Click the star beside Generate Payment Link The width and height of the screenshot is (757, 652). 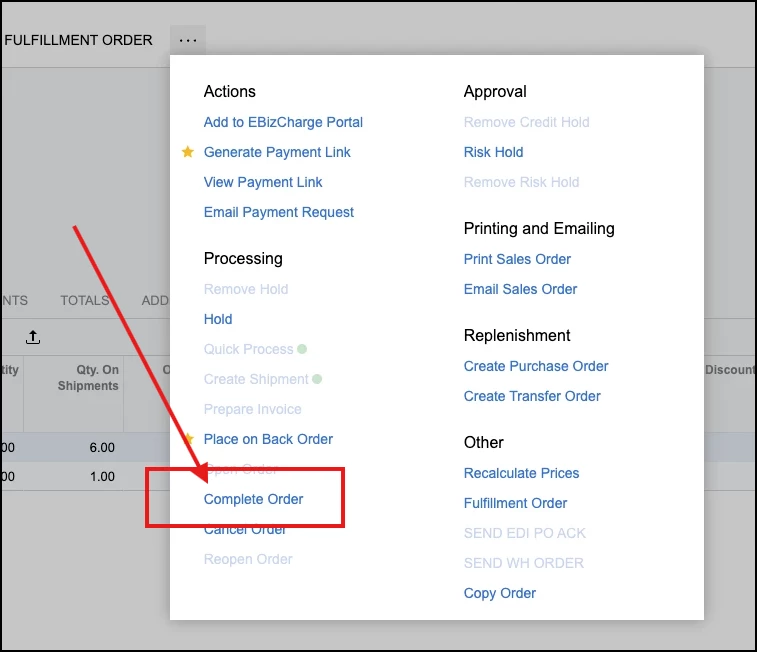tap(188, 152)
